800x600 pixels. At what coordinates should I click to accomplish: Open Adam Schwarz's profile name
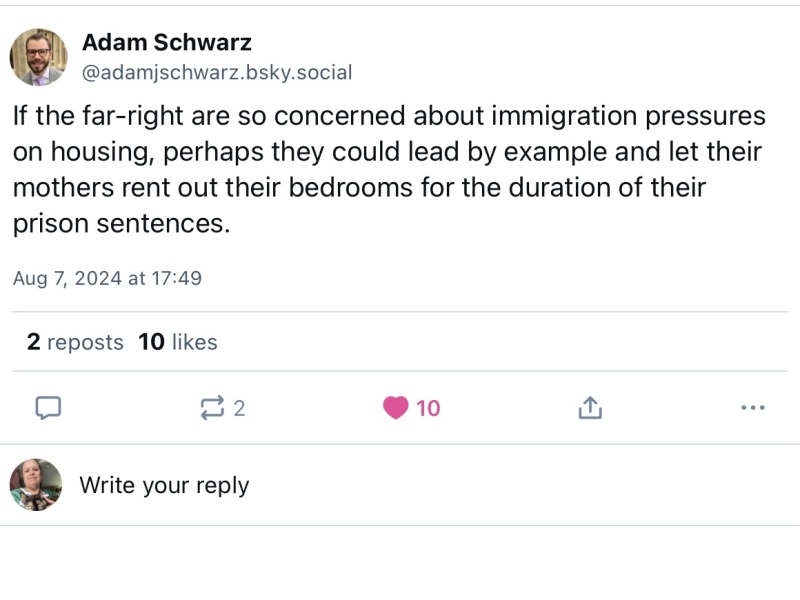(168, 42)
